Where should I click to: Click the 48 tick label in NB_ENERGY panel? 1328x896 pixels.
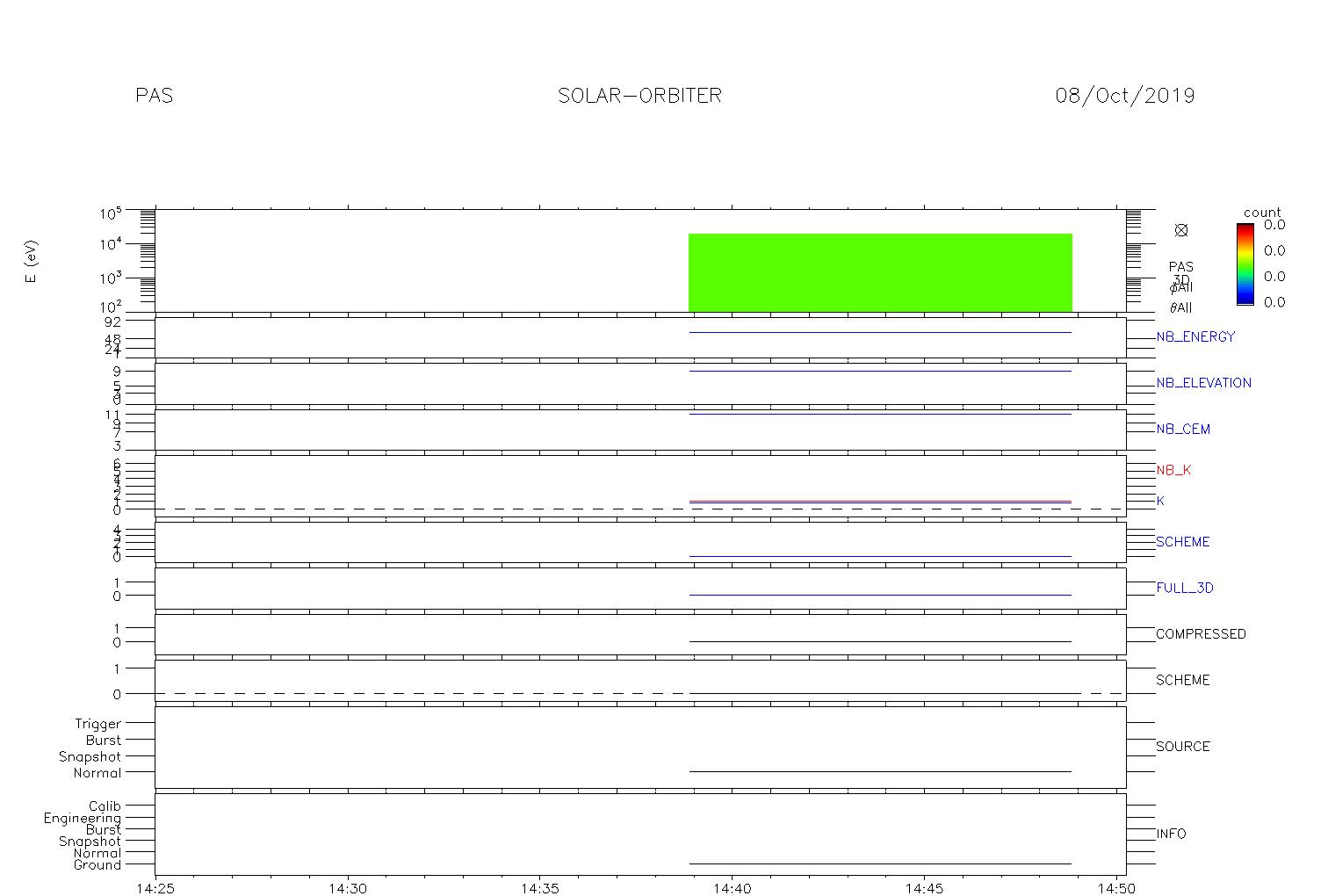pyautogui.click(x=112, y=339)
